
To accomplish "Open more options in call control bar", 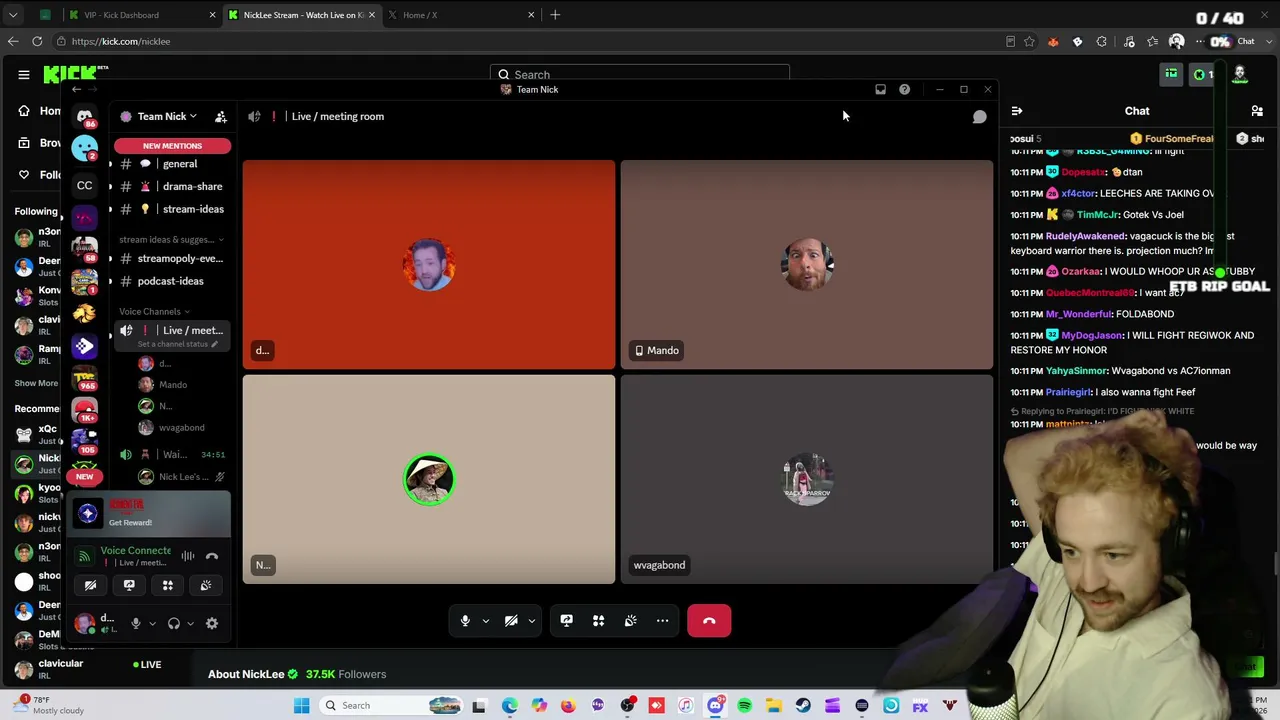I will pos(662,621).
